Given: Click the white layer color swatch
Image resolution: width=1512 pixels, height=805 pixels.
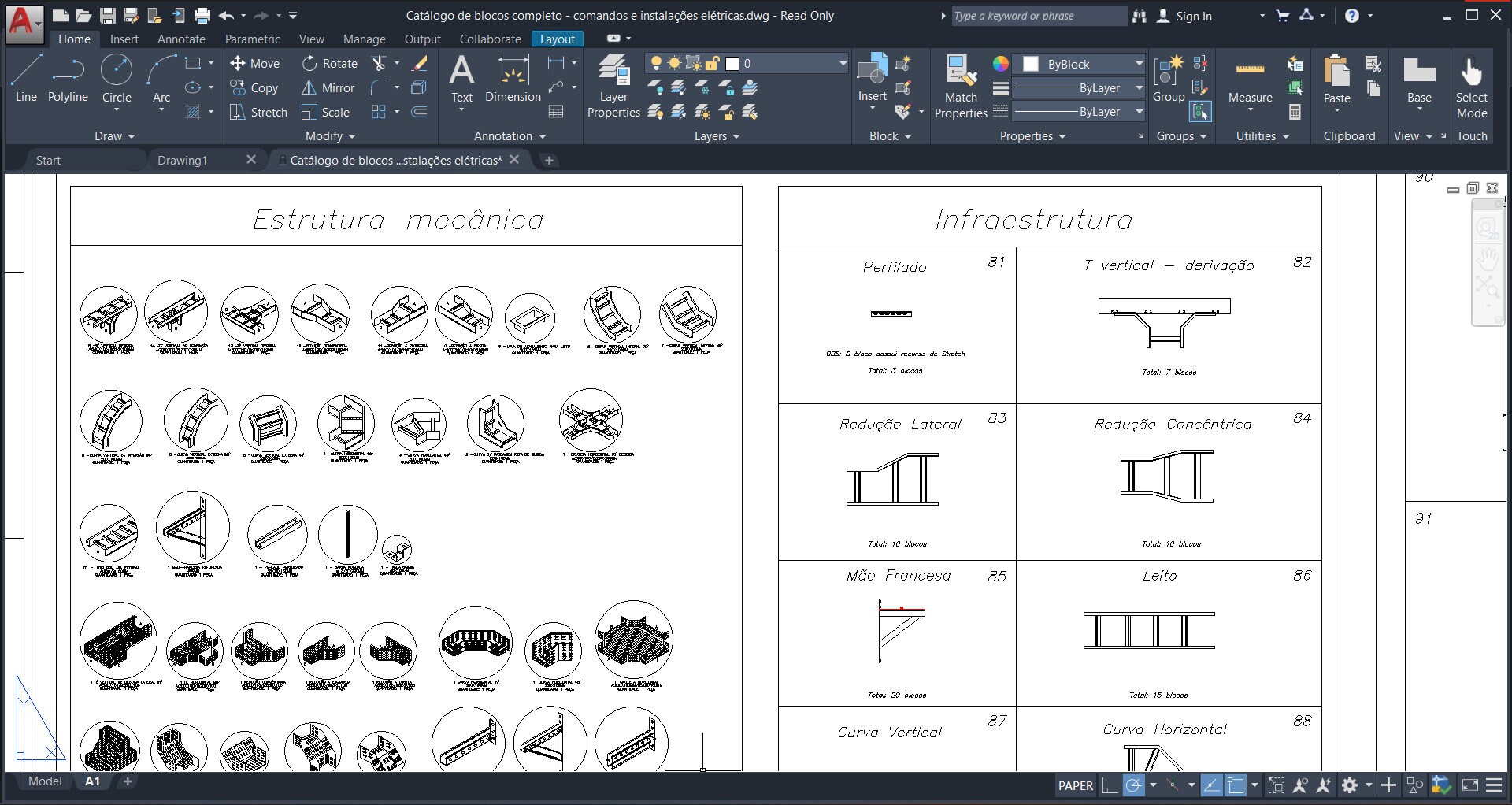Looking at the screenshot, I should [732, 64].
